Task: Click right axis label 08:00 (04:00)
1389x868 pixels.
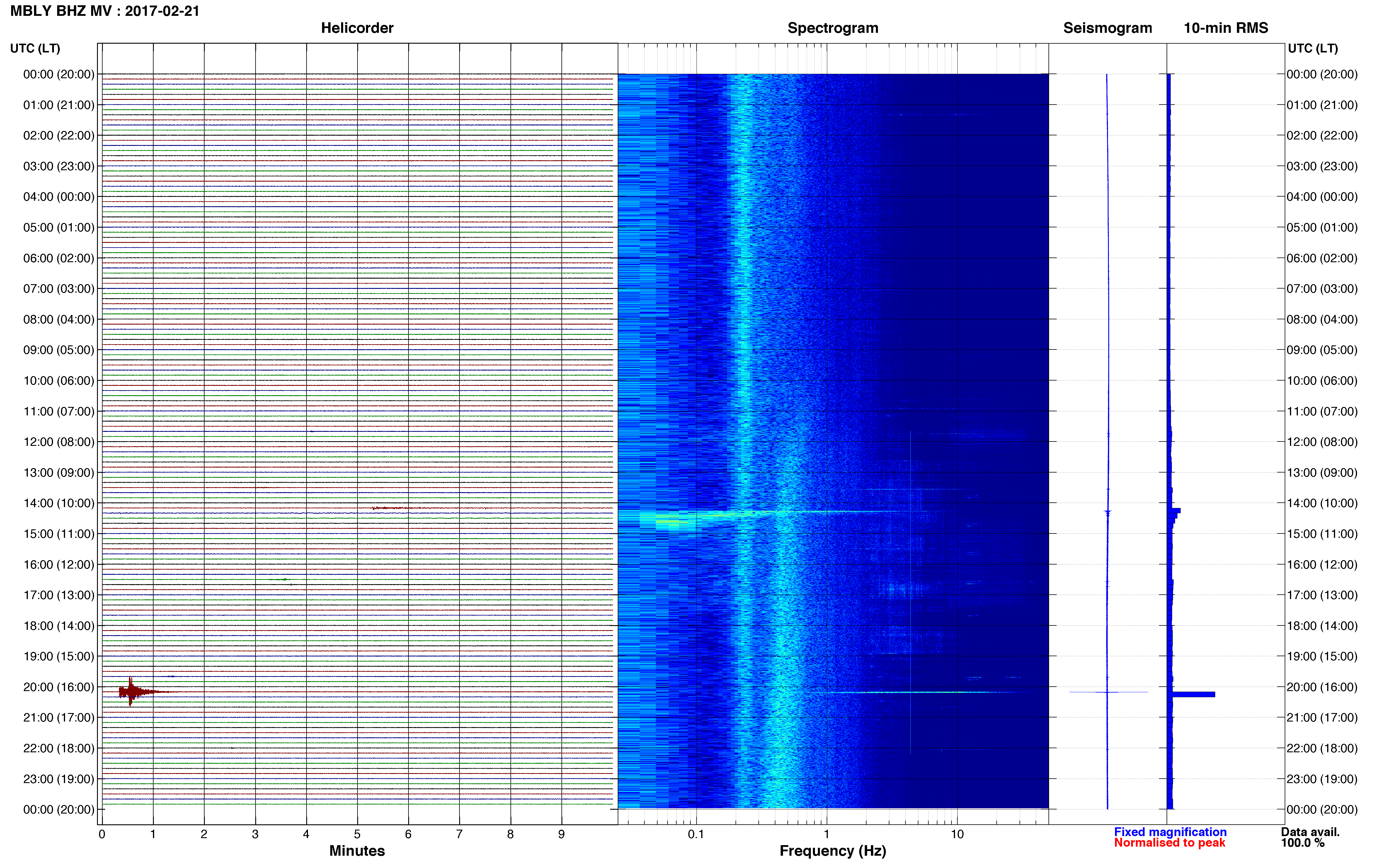Action: [1322, 319]
